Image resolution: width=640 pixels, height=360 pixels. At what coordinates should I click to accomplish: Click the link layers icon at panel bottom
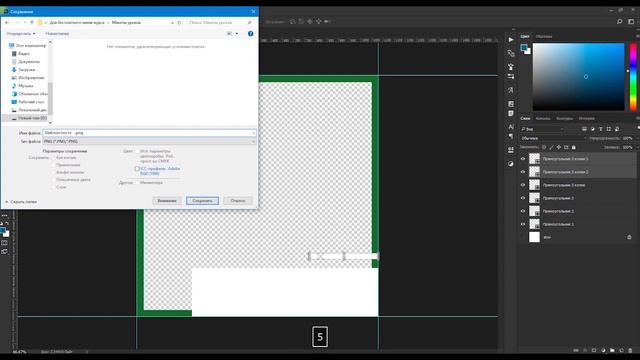coord(576,350)
